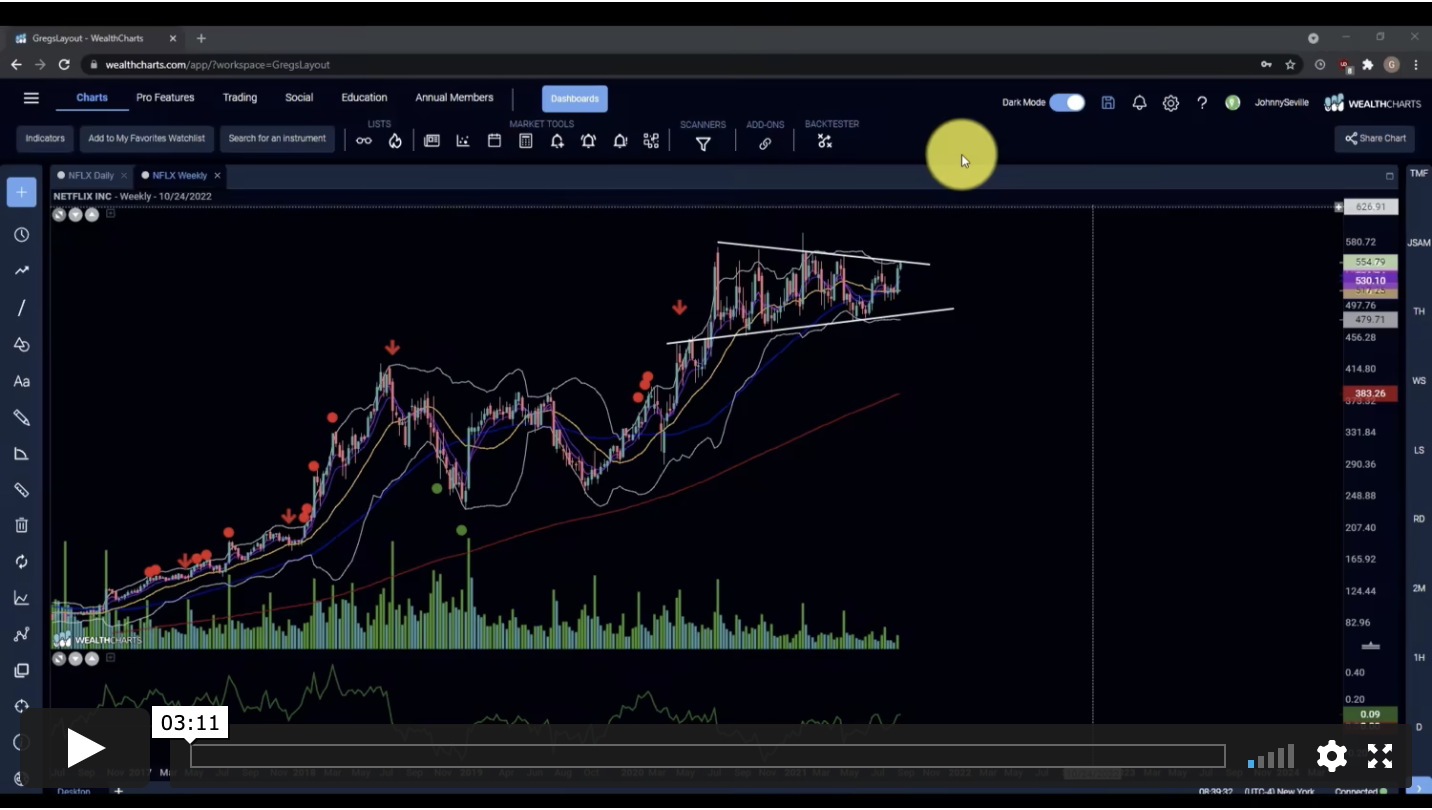Select the Aa text tool
1432x810 pixels.
click(21, 381)
